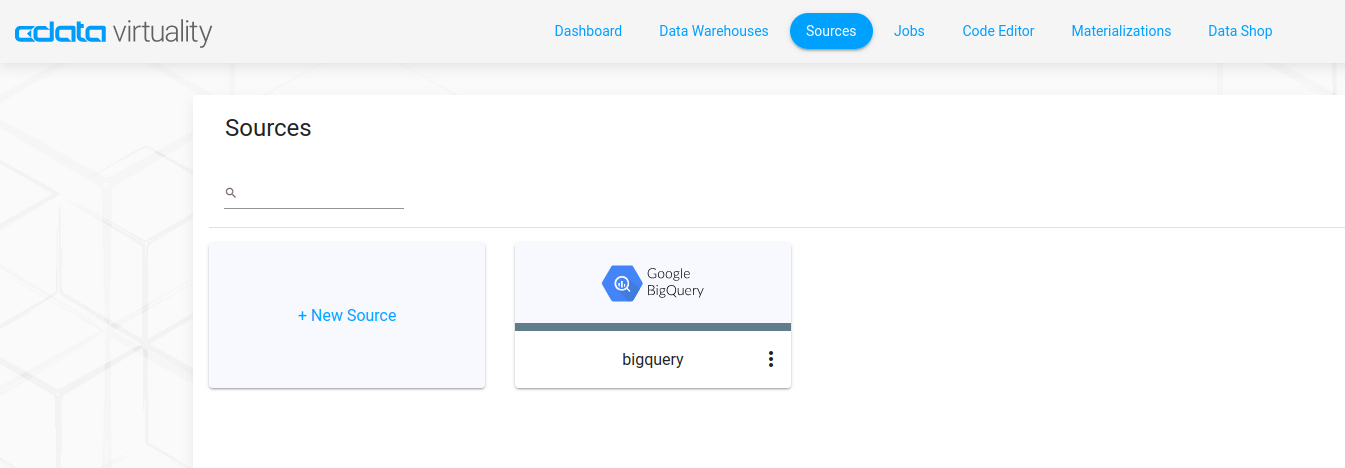1345x468 pixels.
Task: Open the bigquery source three-dot menu
Action: [x=770, y=359]
